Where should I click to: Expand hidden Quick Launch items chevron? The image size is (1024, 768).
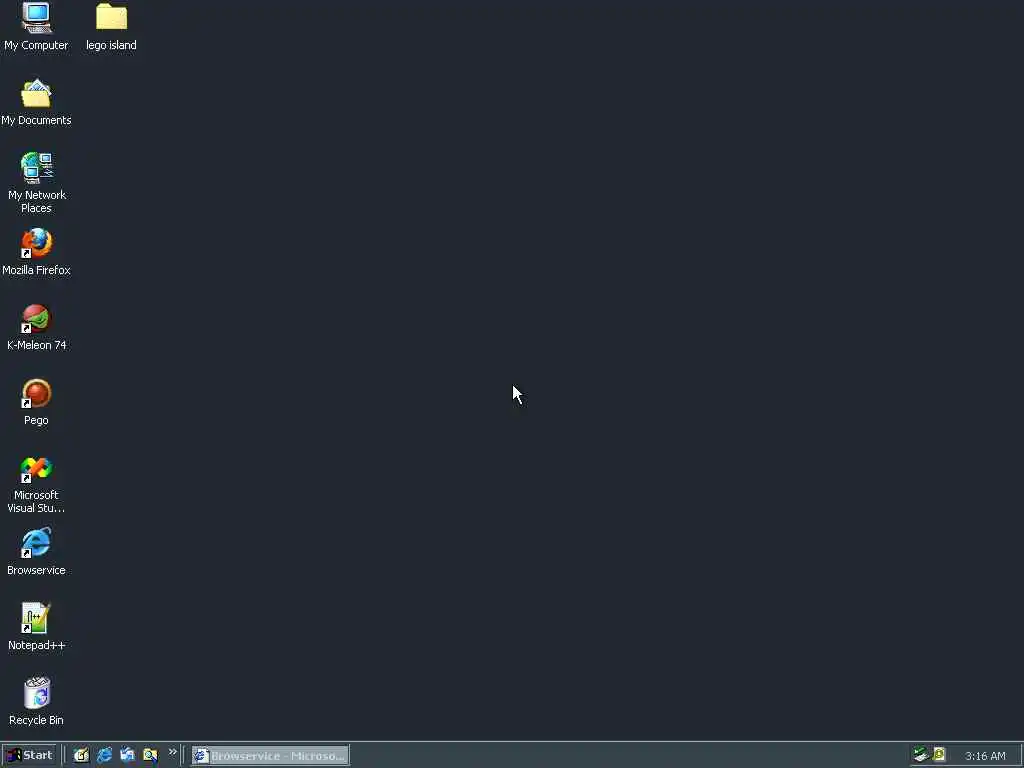point(172,752)
